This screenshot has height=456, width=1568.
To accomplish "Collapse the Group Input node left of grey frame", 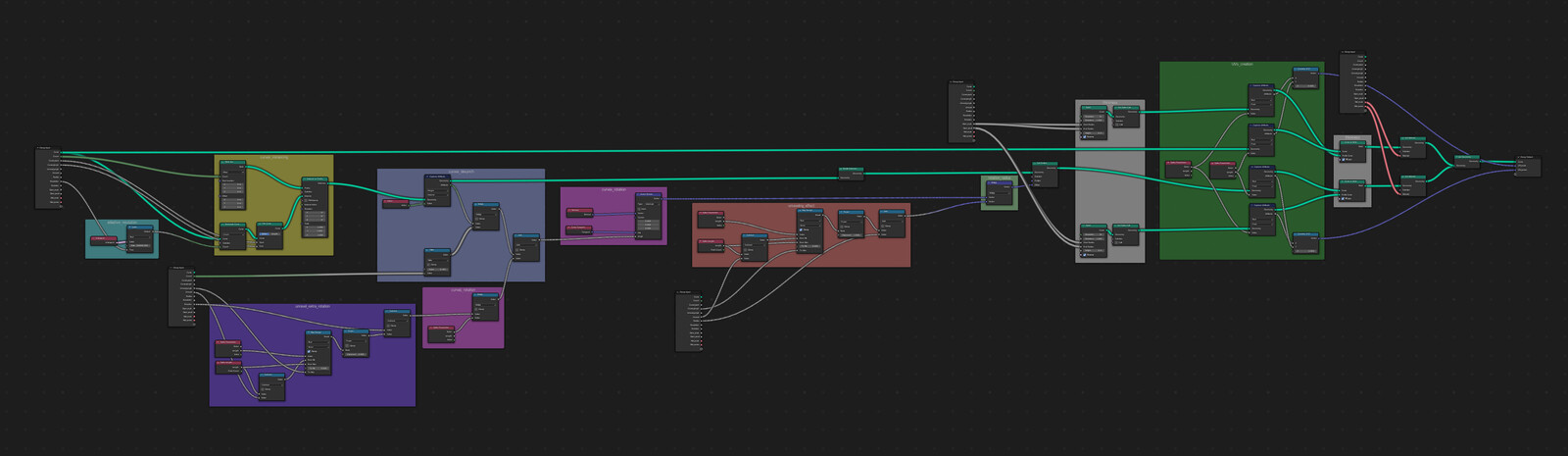I will [953, 83].
